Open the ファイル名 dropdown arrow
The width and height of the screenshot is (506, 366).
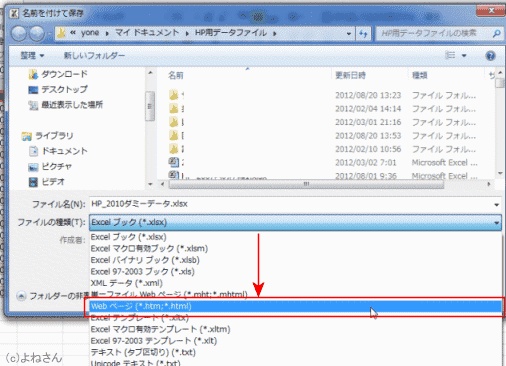496,205
